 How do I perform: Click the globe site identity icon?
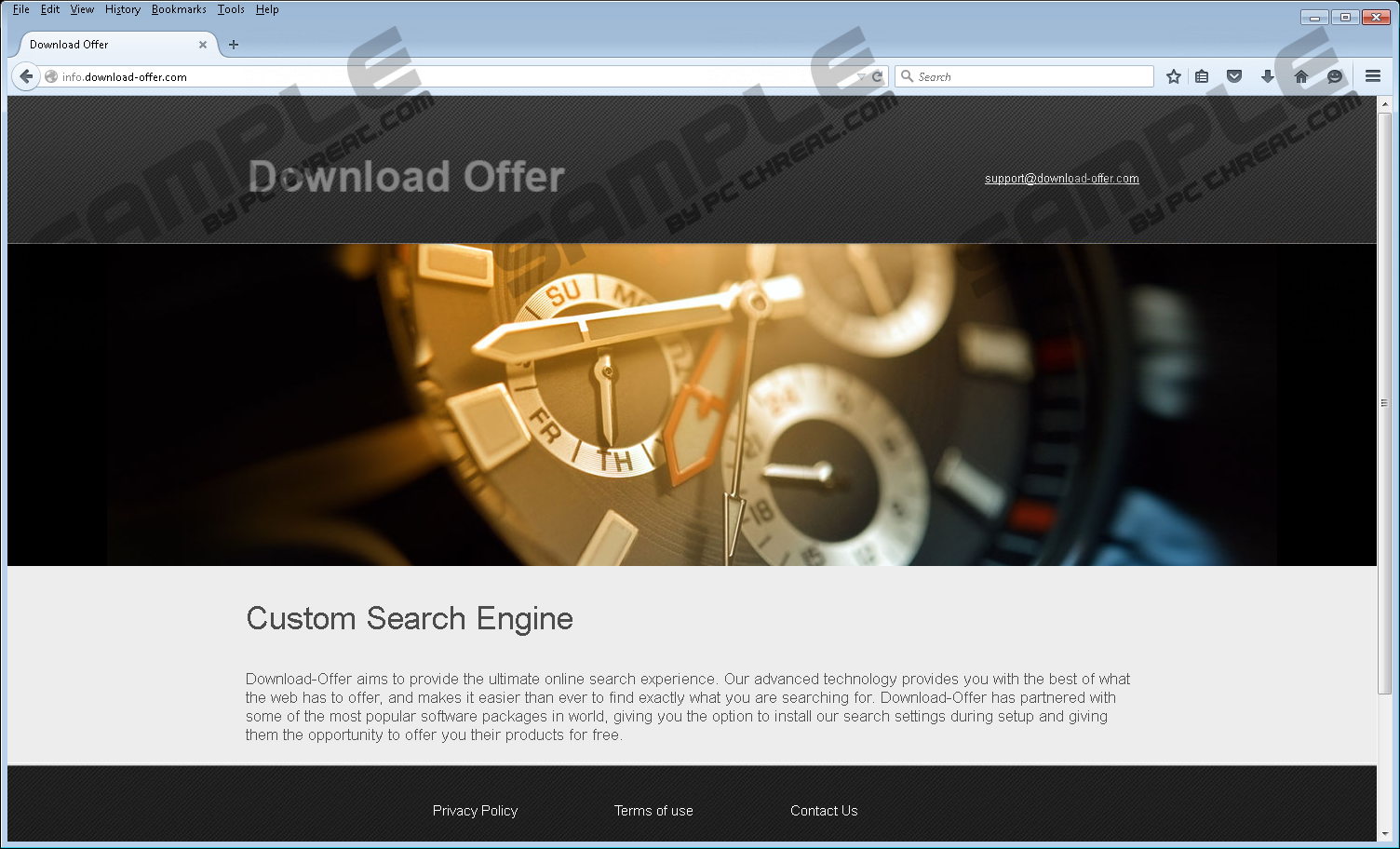coord(51,76)
